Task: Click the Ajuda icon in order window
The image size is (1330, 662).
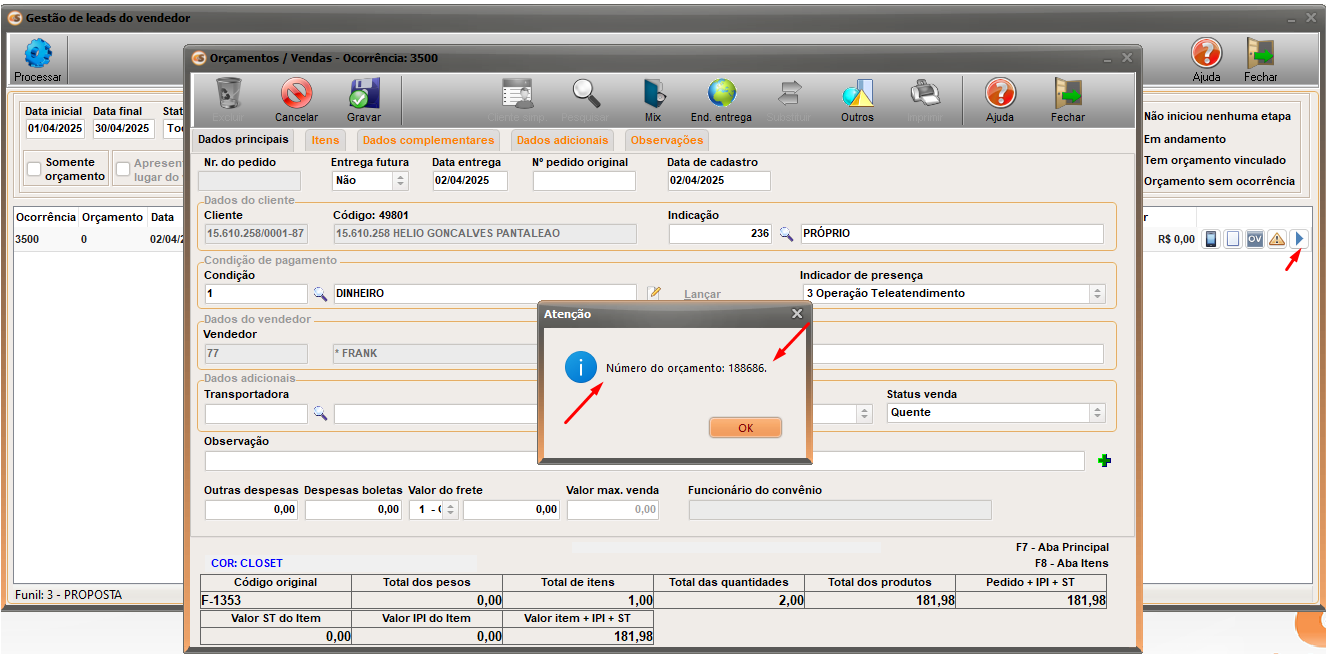Action: pyautogui.click(x=1000, y=94)
